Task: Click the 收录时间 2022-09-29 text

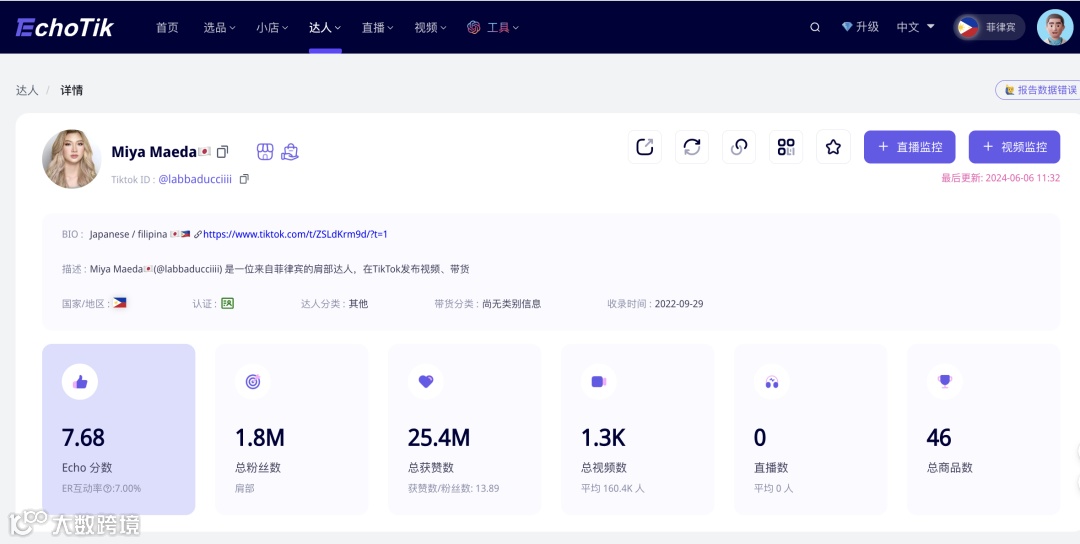Action: pyautogui.click(x=655, y=304)
